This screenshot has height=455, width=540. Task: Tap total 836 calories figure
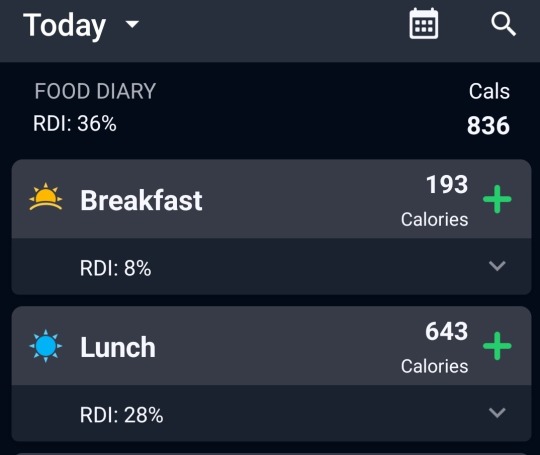click(488, 125)
